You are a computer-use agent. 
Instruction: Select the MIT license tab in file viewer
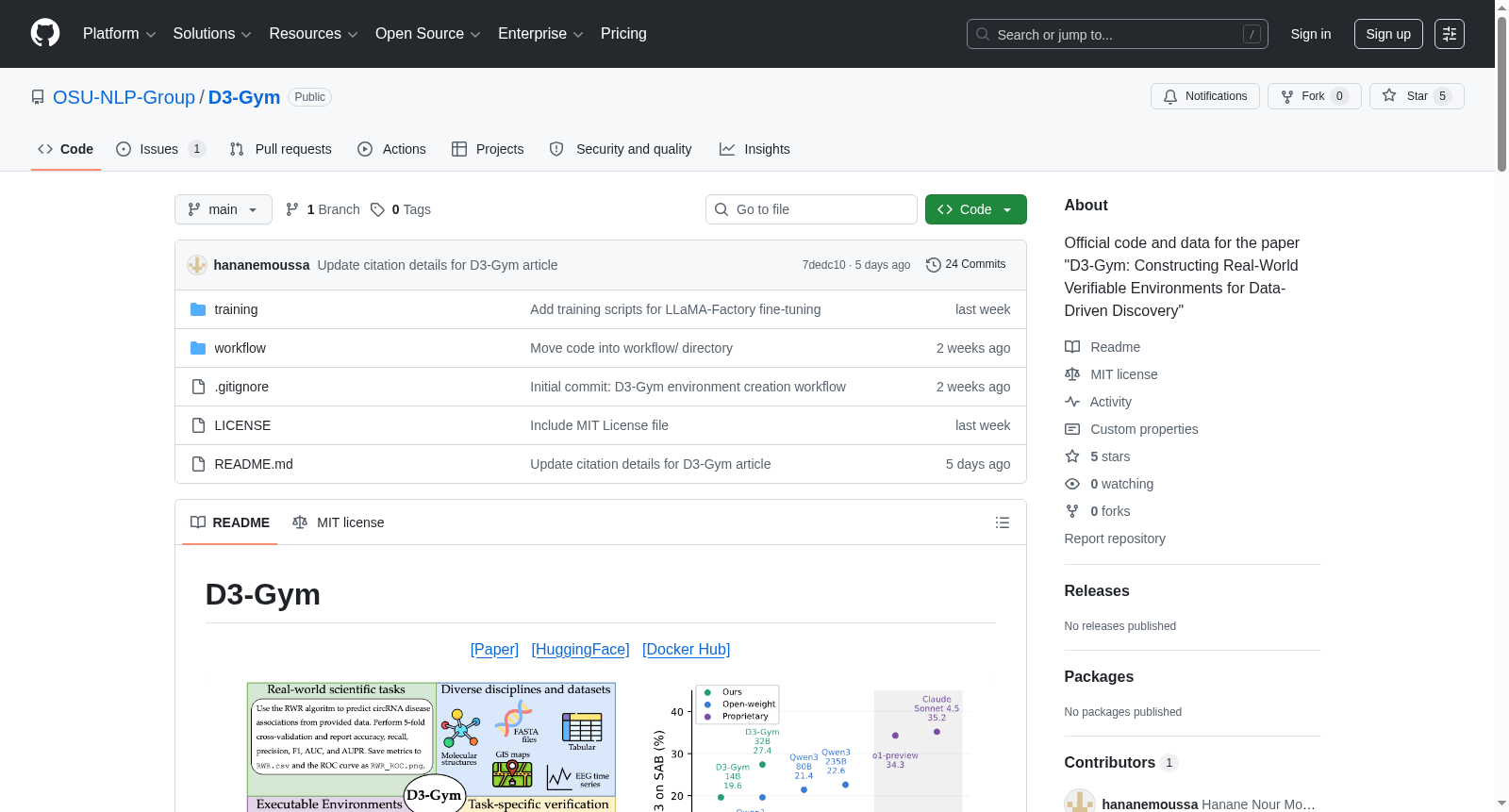click(339, 522)
